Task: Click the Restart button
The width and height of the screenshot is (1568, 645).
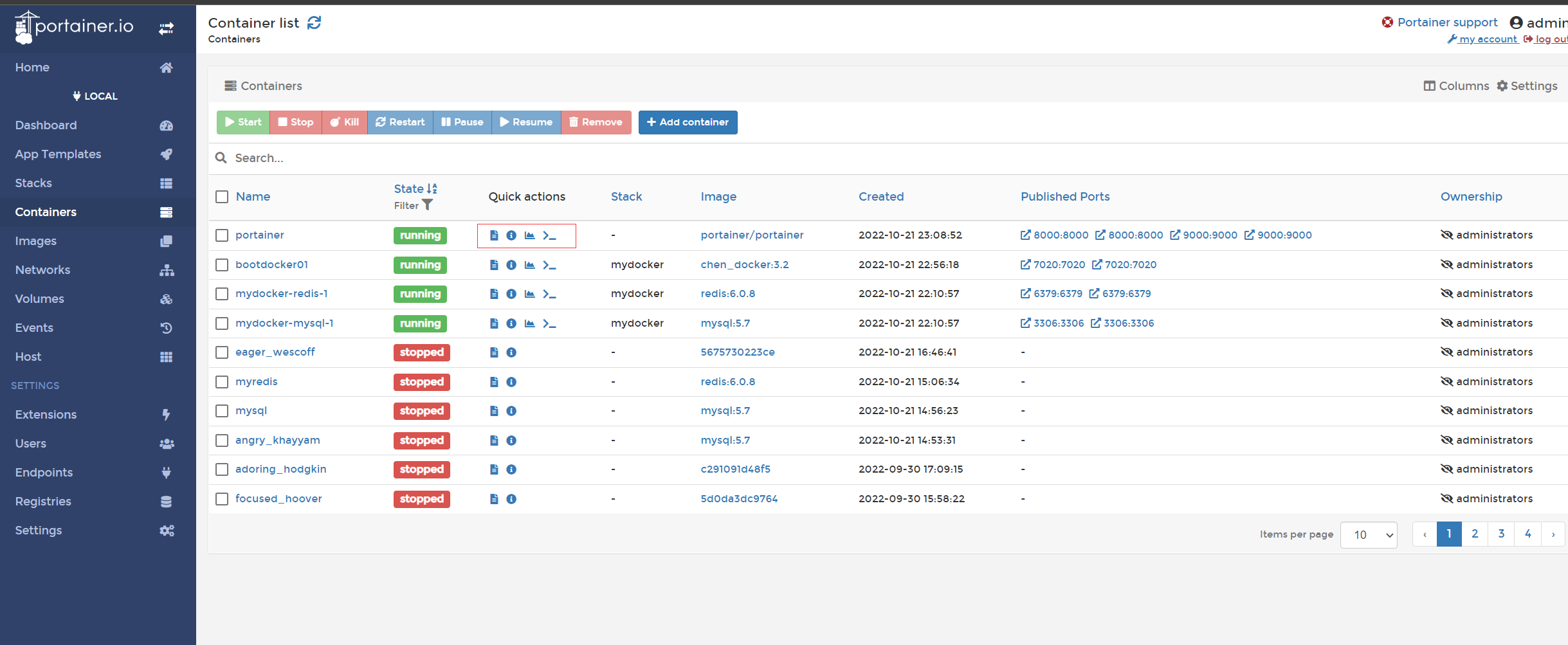Action: [400, 122]
